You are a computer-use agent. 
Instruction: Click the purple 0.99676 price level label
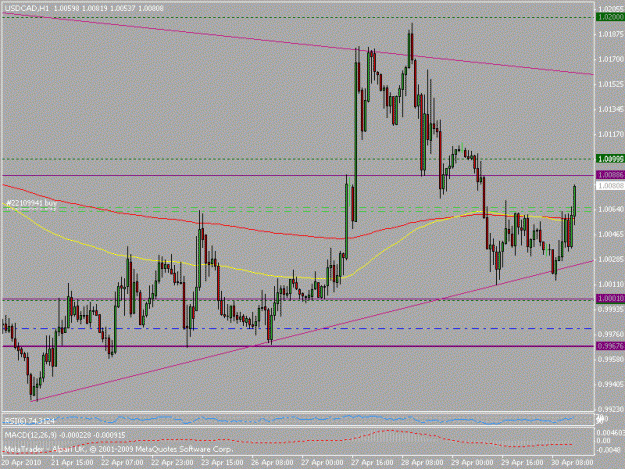click(x=610, y=346)
